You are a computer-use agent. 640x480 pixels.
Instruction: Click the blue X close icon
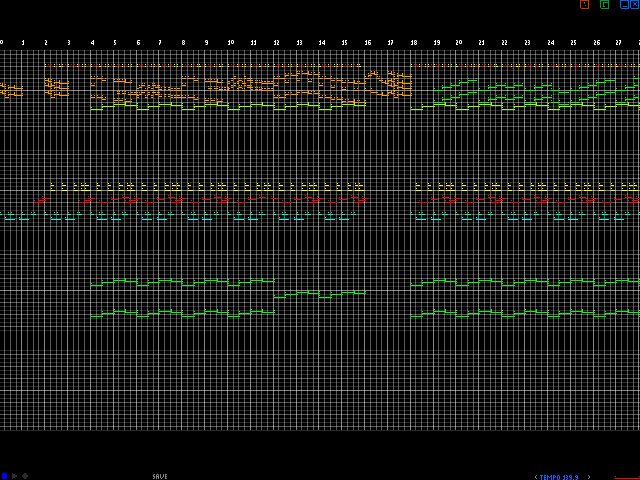[635, 5]
